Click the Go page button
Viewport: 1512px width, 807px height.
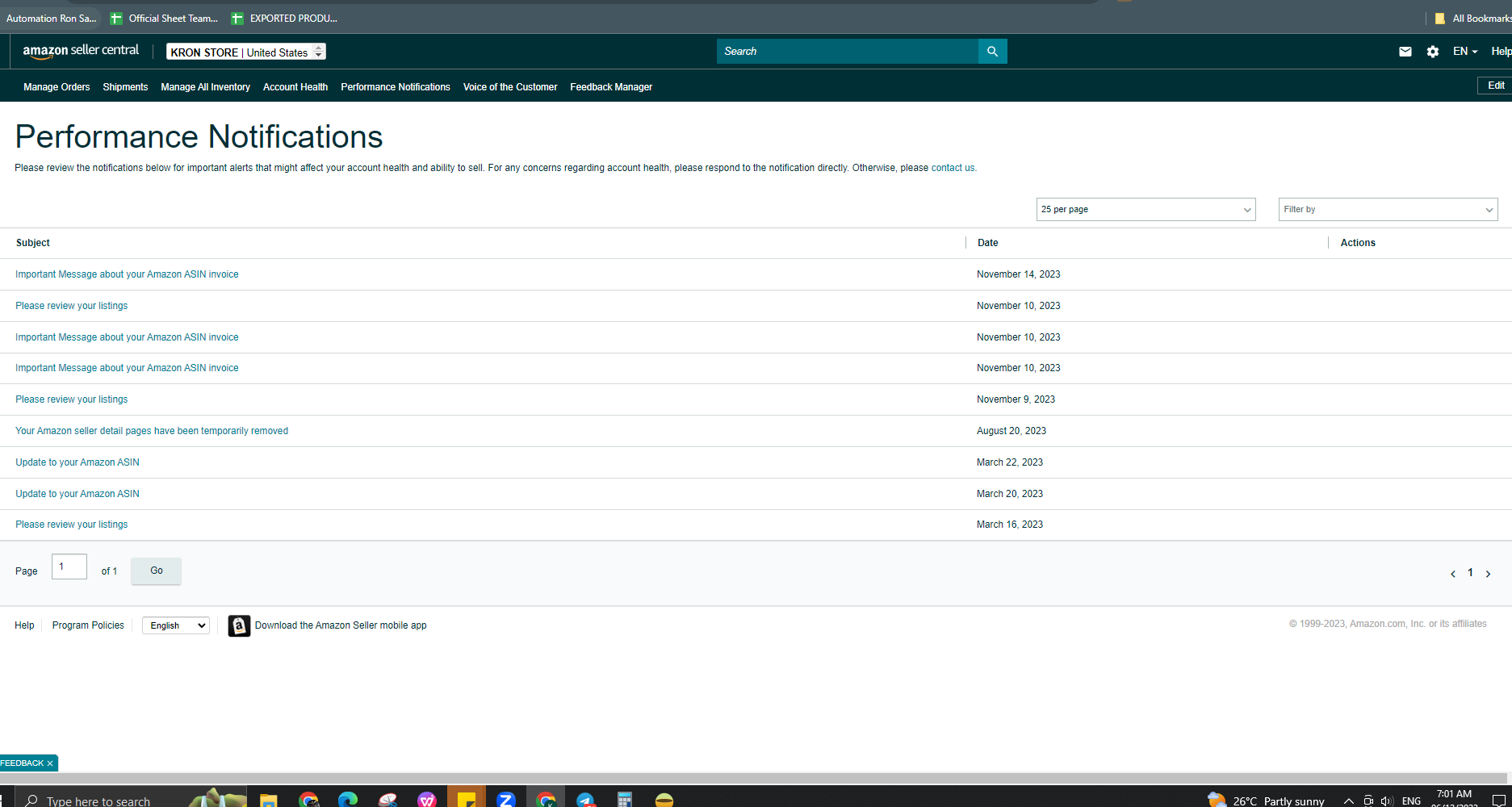[x=157, y=571]
